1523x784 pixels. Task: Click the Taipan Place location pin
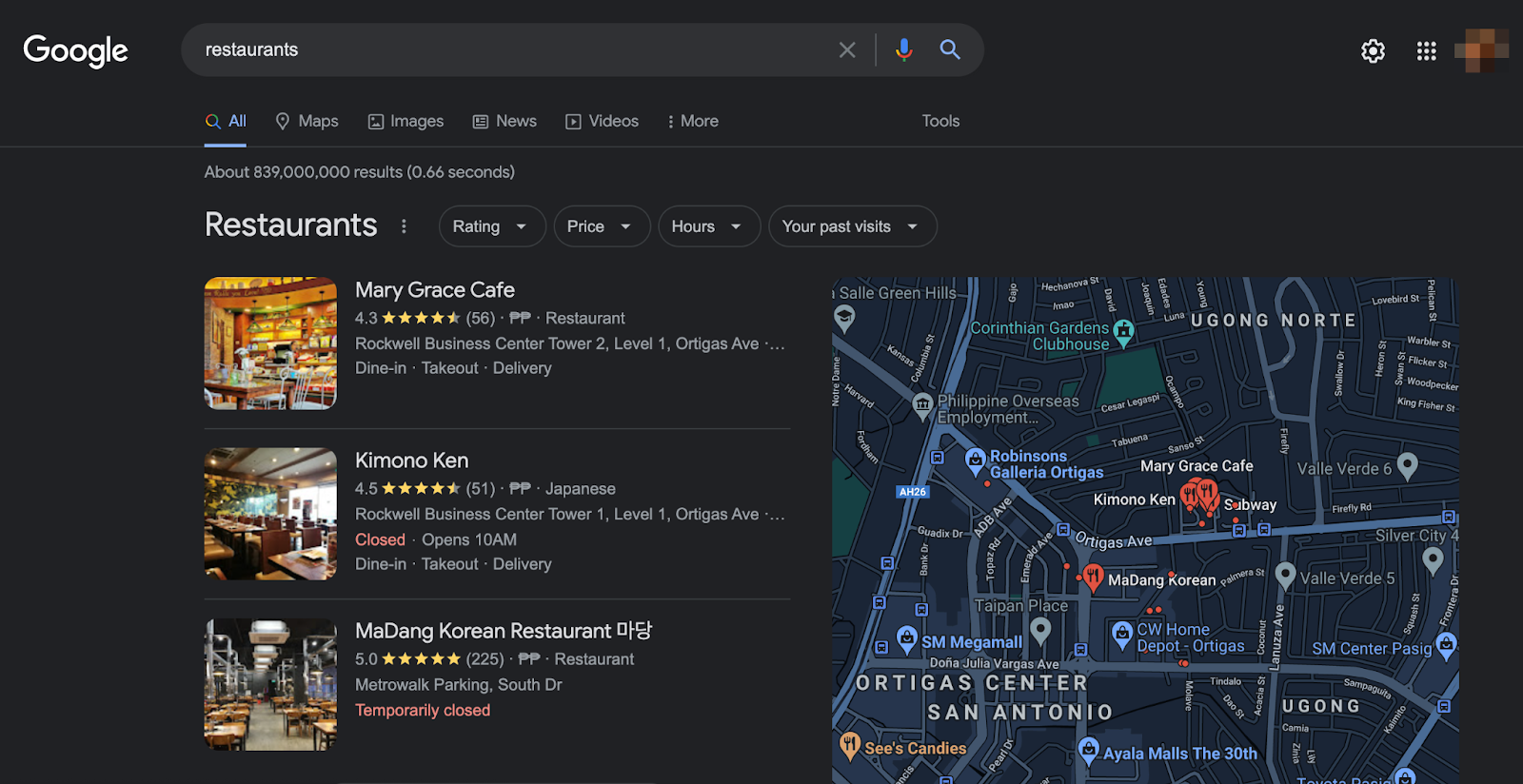1040,630
